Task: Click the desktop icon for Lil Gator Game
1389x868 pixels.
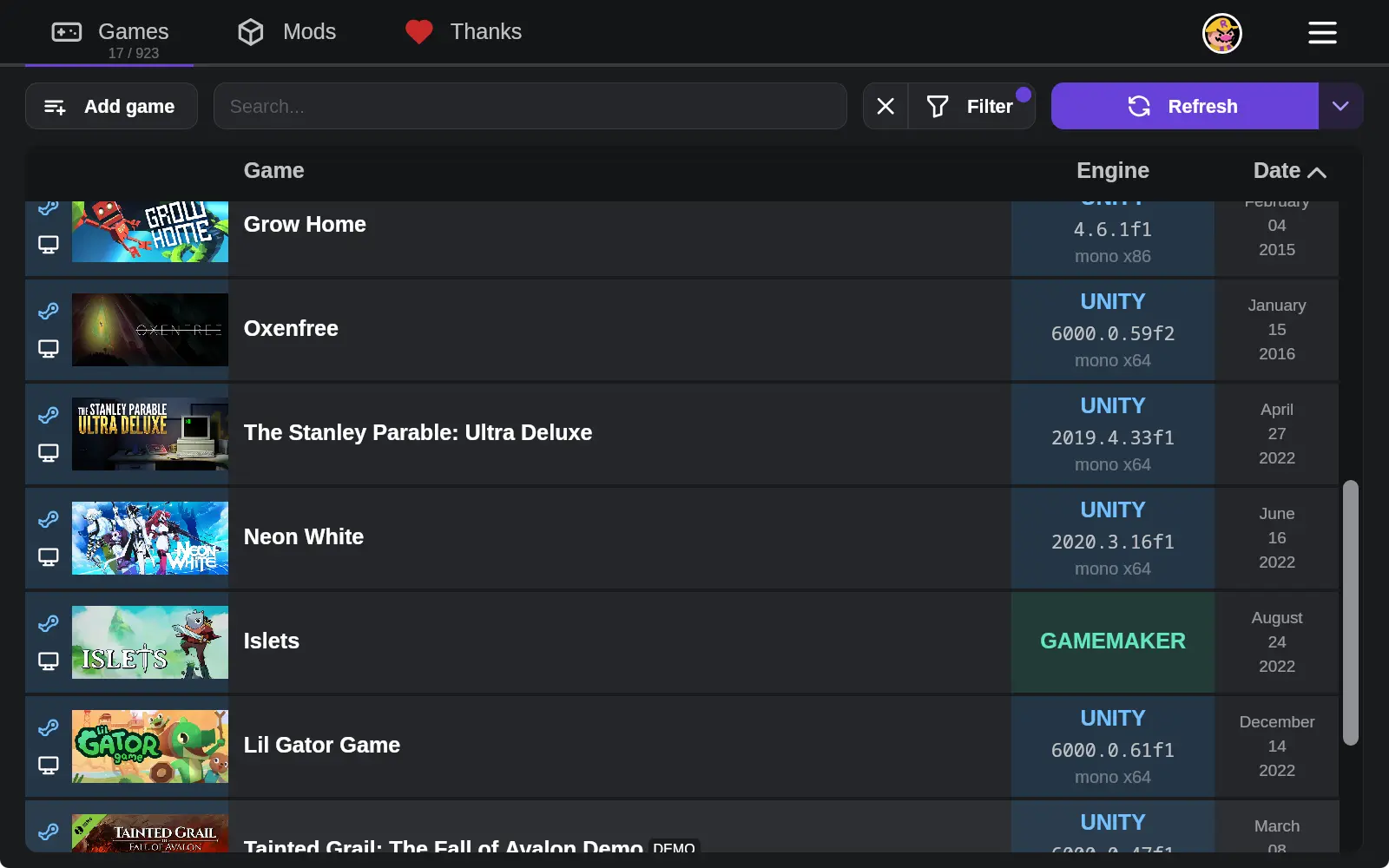Action: 49,766
